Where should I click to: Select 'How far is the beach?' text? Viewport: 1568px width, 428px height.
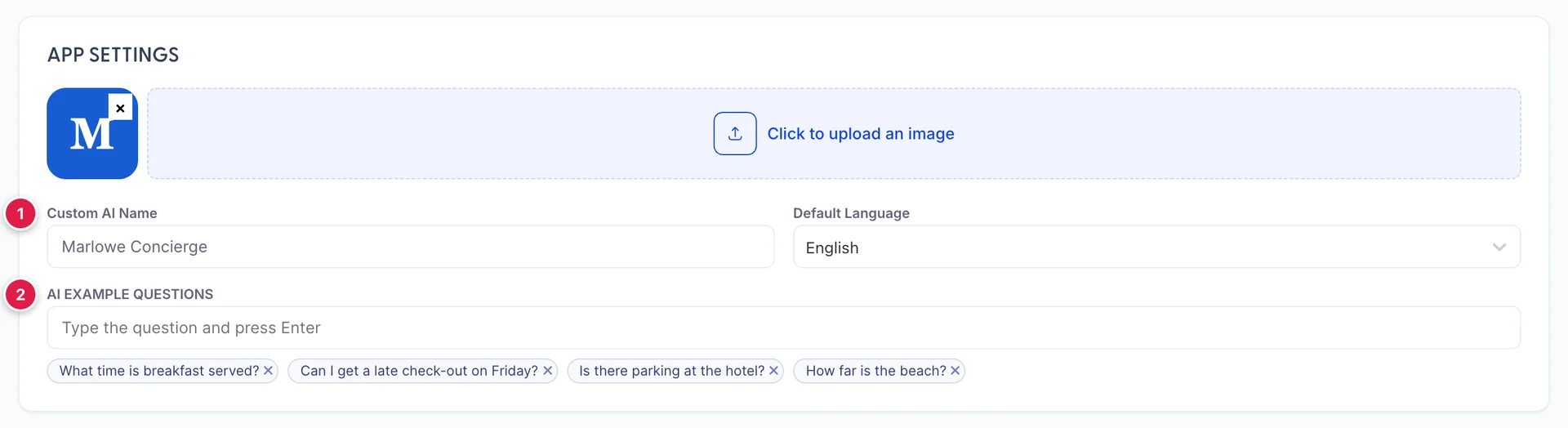click(876, 371)
